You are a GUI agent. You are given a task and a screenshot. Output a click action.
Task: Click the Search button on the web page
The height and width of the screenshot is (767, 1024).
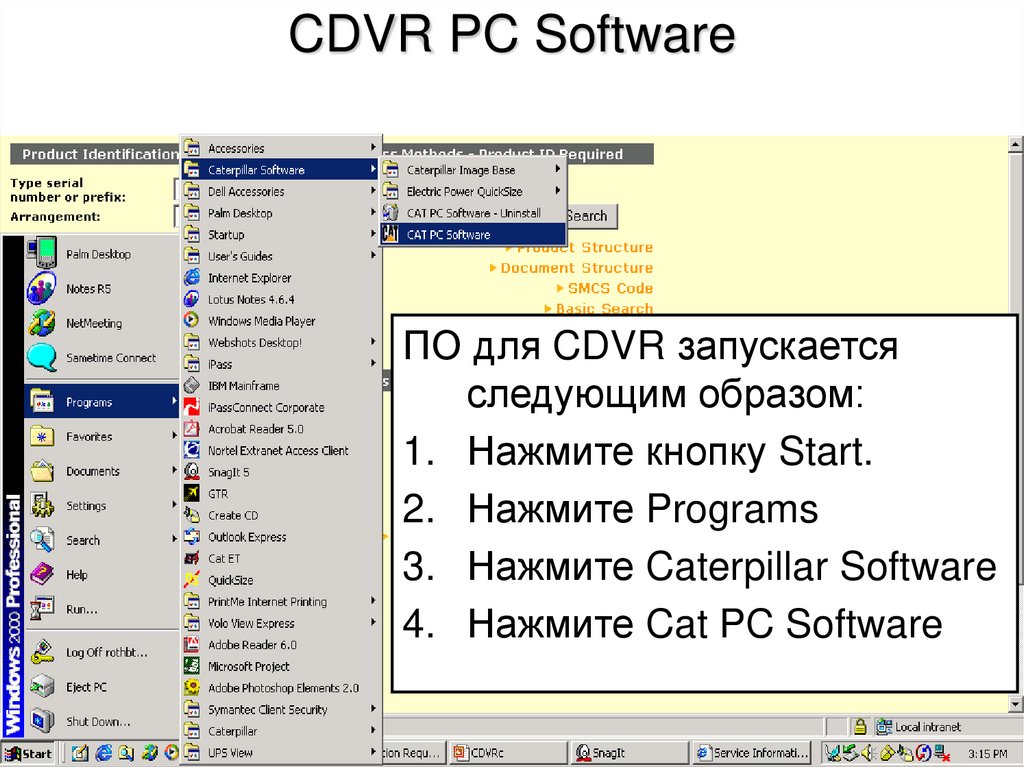(x=590, y=216)
